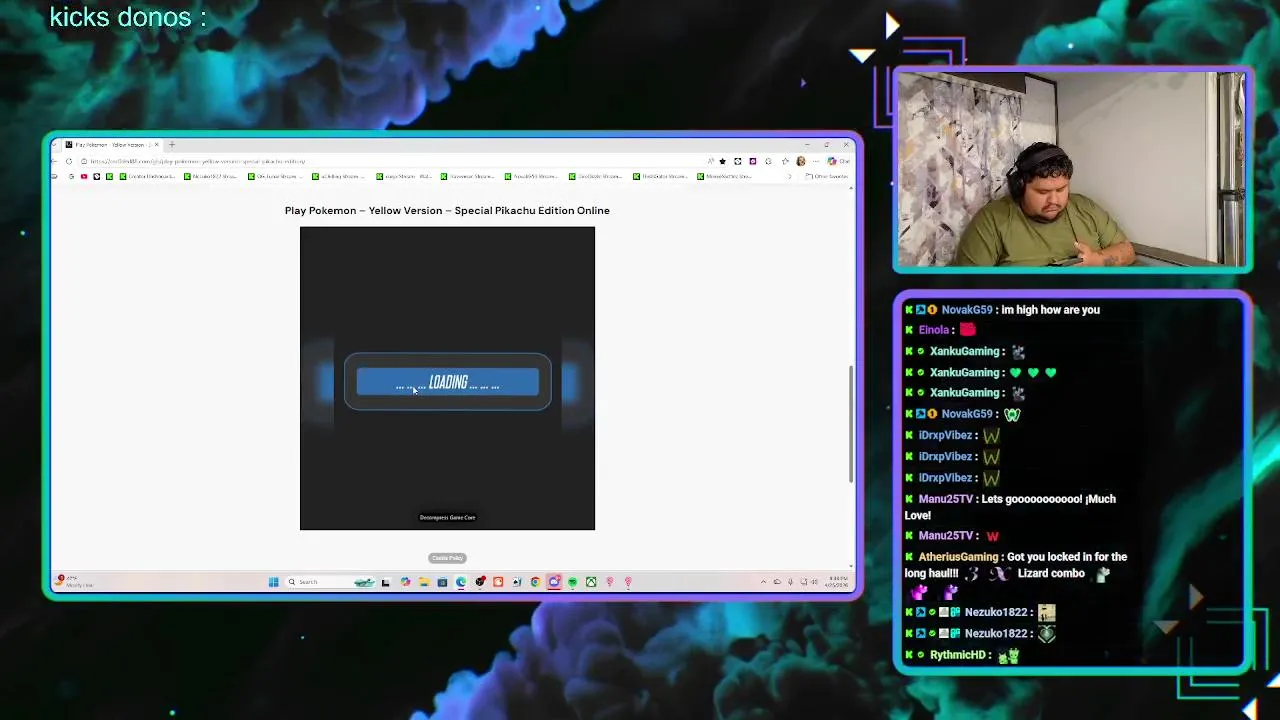Switch to Microsoft Edge on taskbar
The image size is (1280, 720).
[x=461, y=582]
